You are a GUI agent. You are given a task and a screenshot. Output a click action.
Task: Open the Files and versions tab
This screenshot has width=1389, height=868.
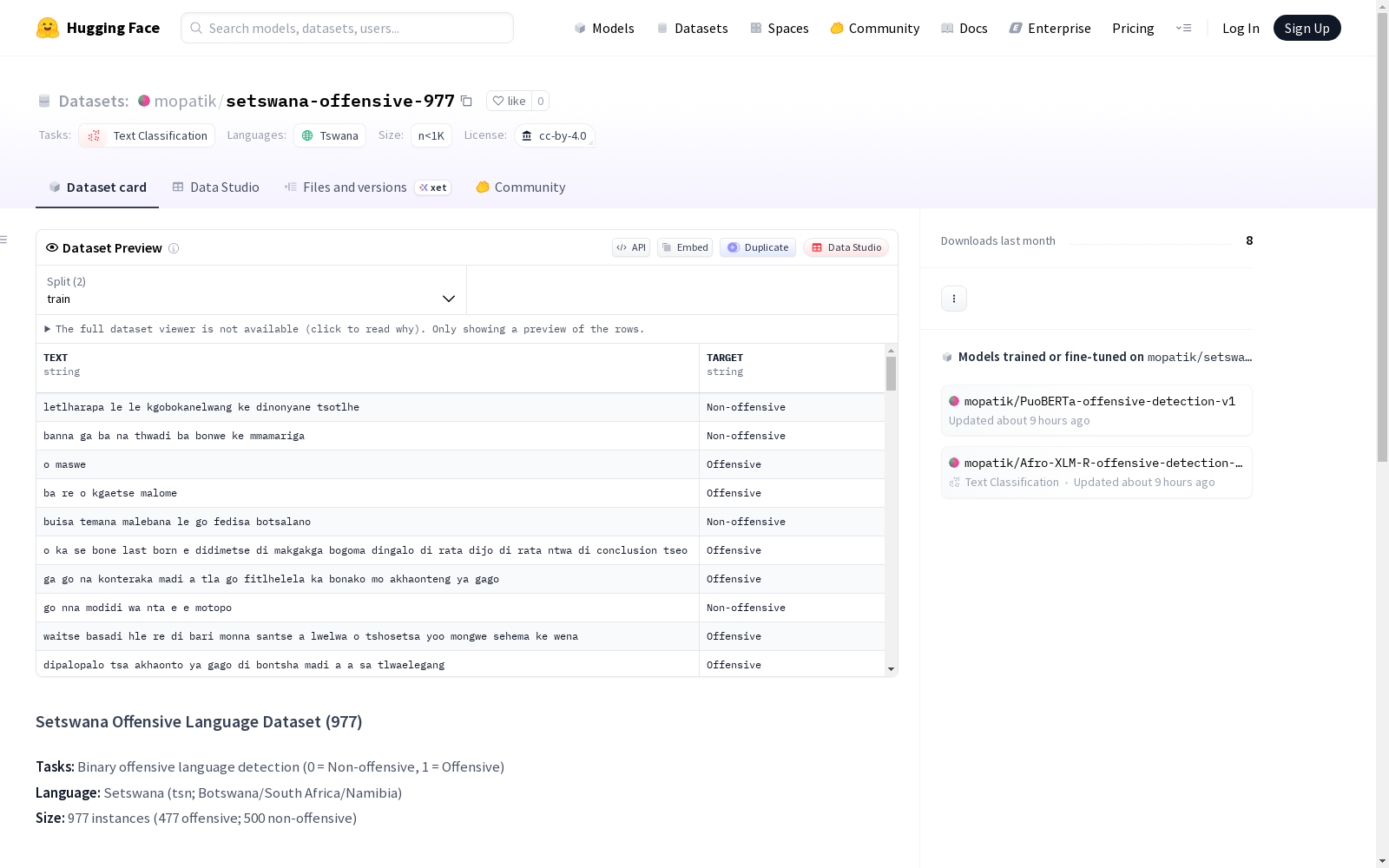pyautogui.click(x=367, y=187)
